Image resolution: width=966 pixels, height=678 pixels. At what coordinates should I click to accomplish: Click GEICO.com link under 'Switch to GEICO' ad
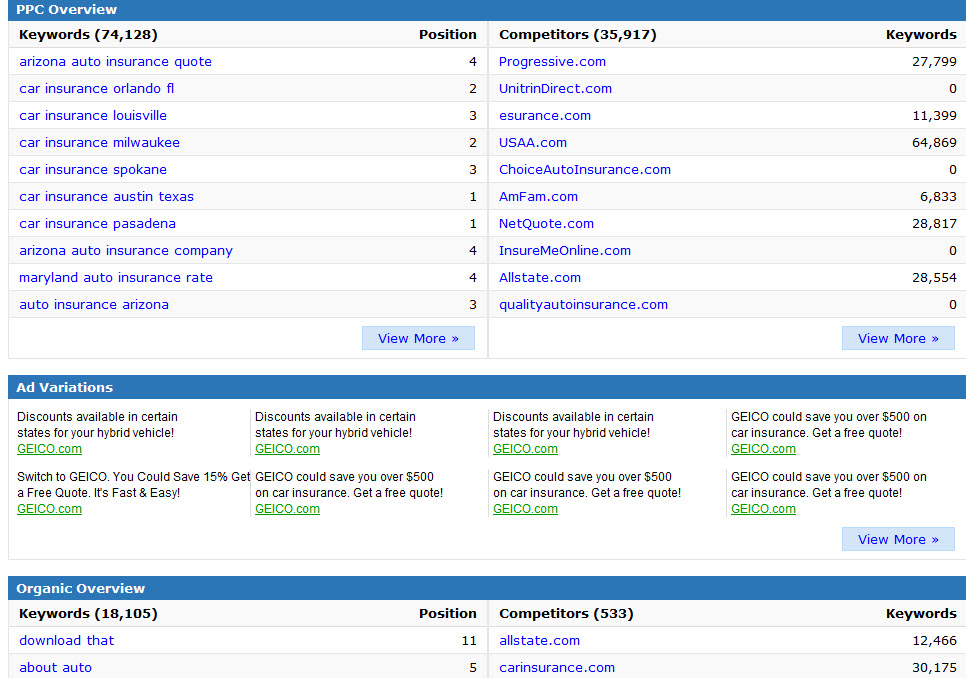49,509
